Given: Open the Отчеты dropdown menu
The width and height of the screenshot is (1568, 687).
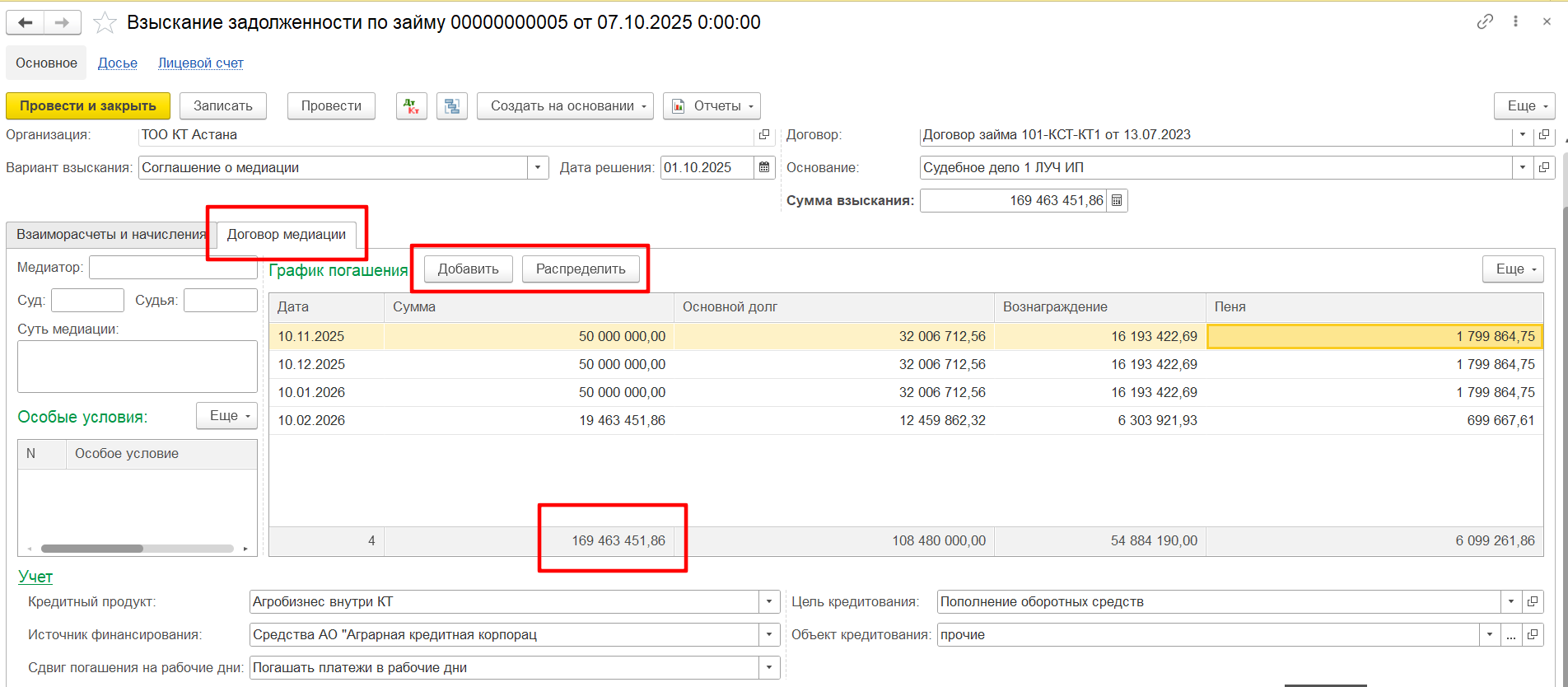Looking at the screenshot, I should click(x=712, y=105).
